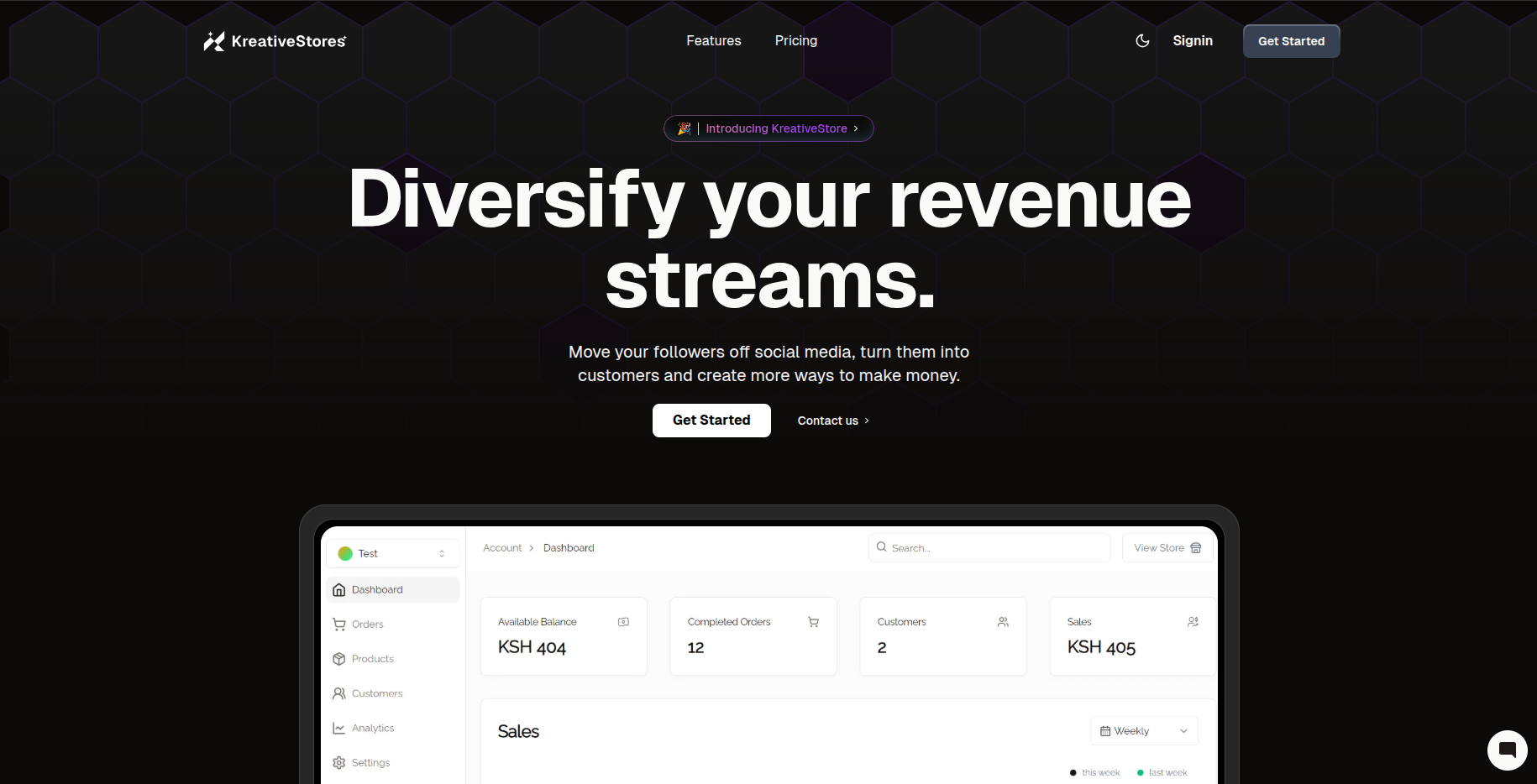
Task: Open the chat support widget
Action: tap(1507, 750)
